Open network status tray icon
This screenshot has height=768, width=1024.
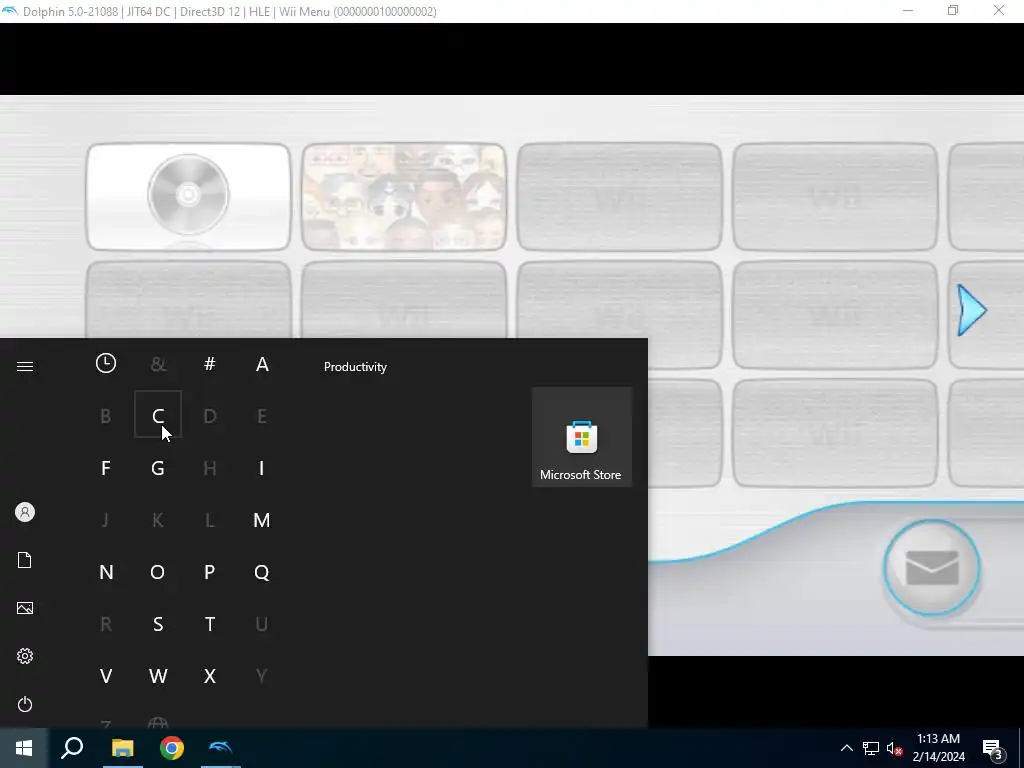[x=871, y=748]
